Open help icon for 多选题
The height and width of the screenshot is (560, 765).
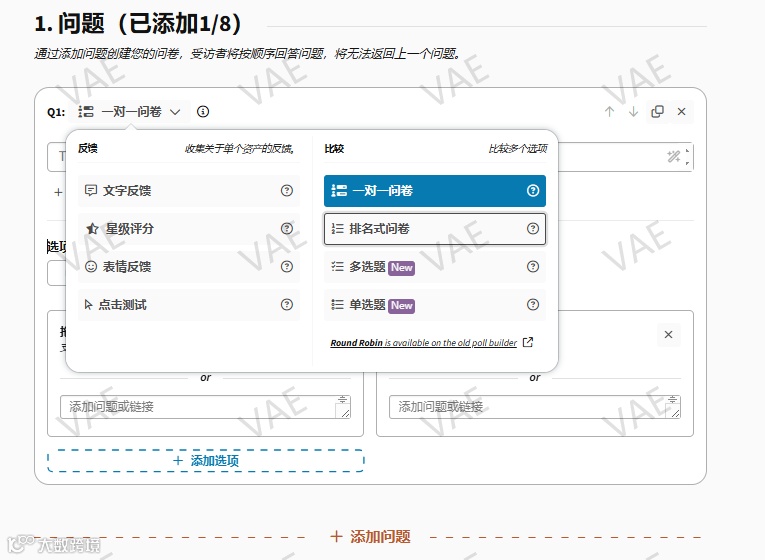click(x=533, y=267)
